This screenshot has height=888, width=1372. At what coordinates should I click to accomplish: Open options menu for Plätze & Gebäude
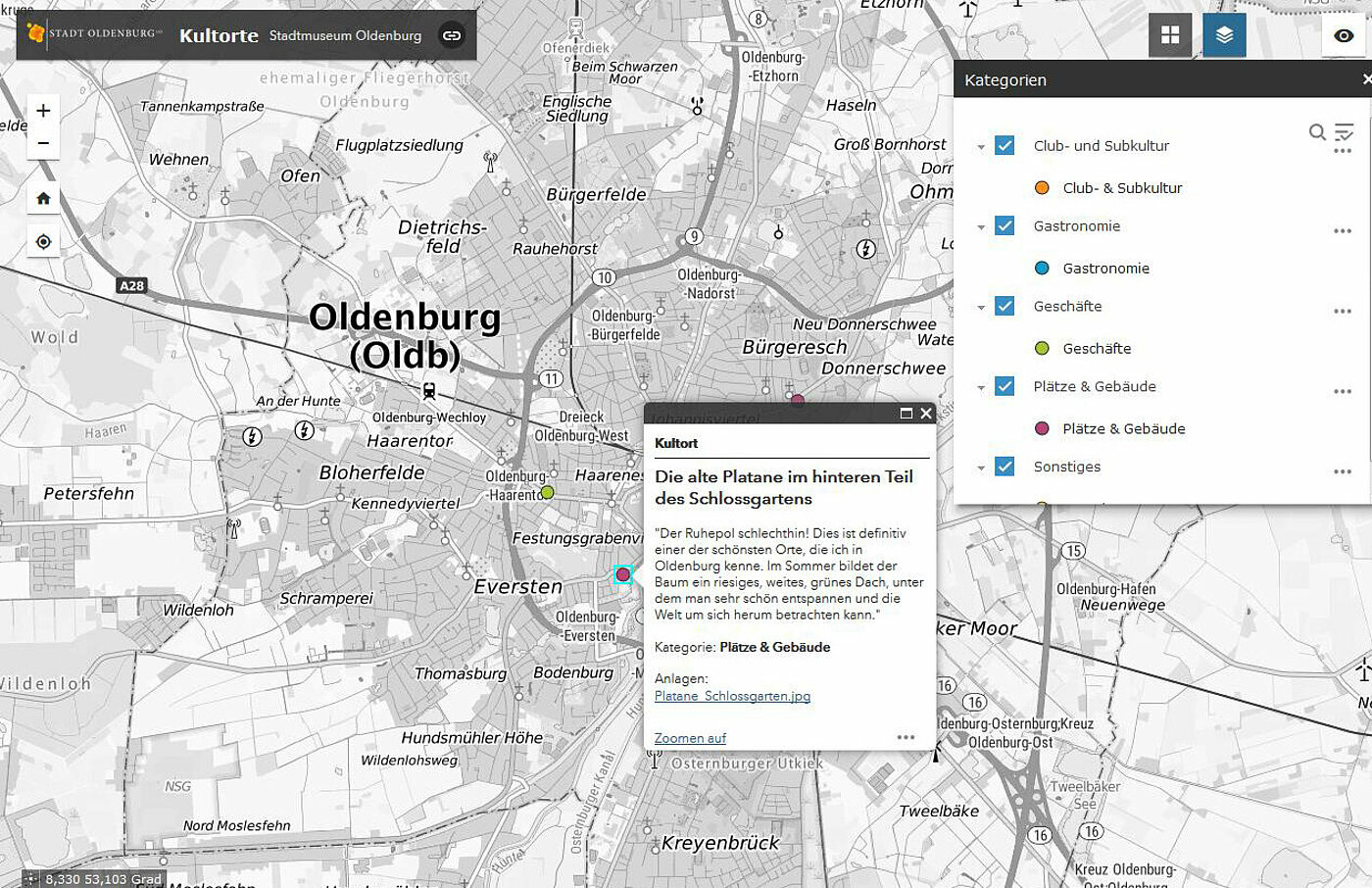[1343, 392]
